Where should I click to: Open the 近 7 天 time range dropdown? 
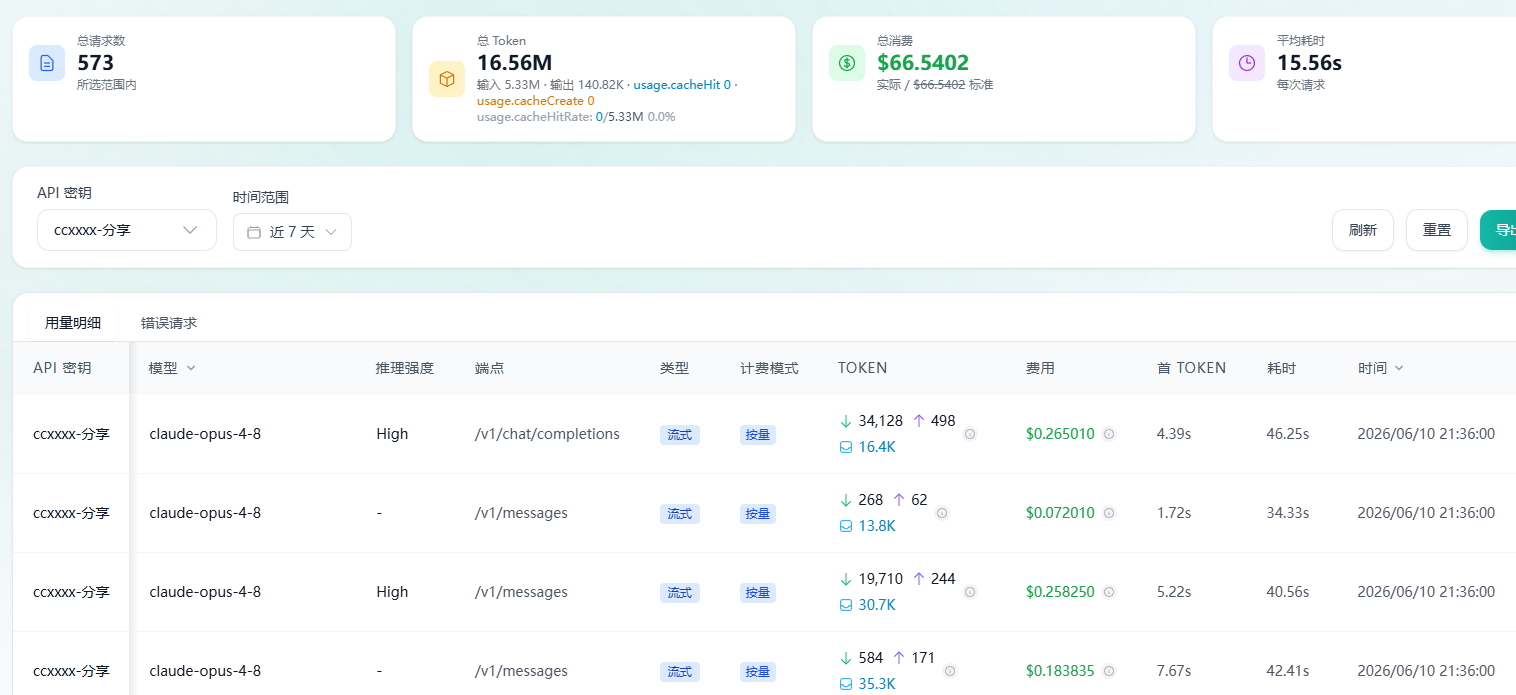pos(292,232)
